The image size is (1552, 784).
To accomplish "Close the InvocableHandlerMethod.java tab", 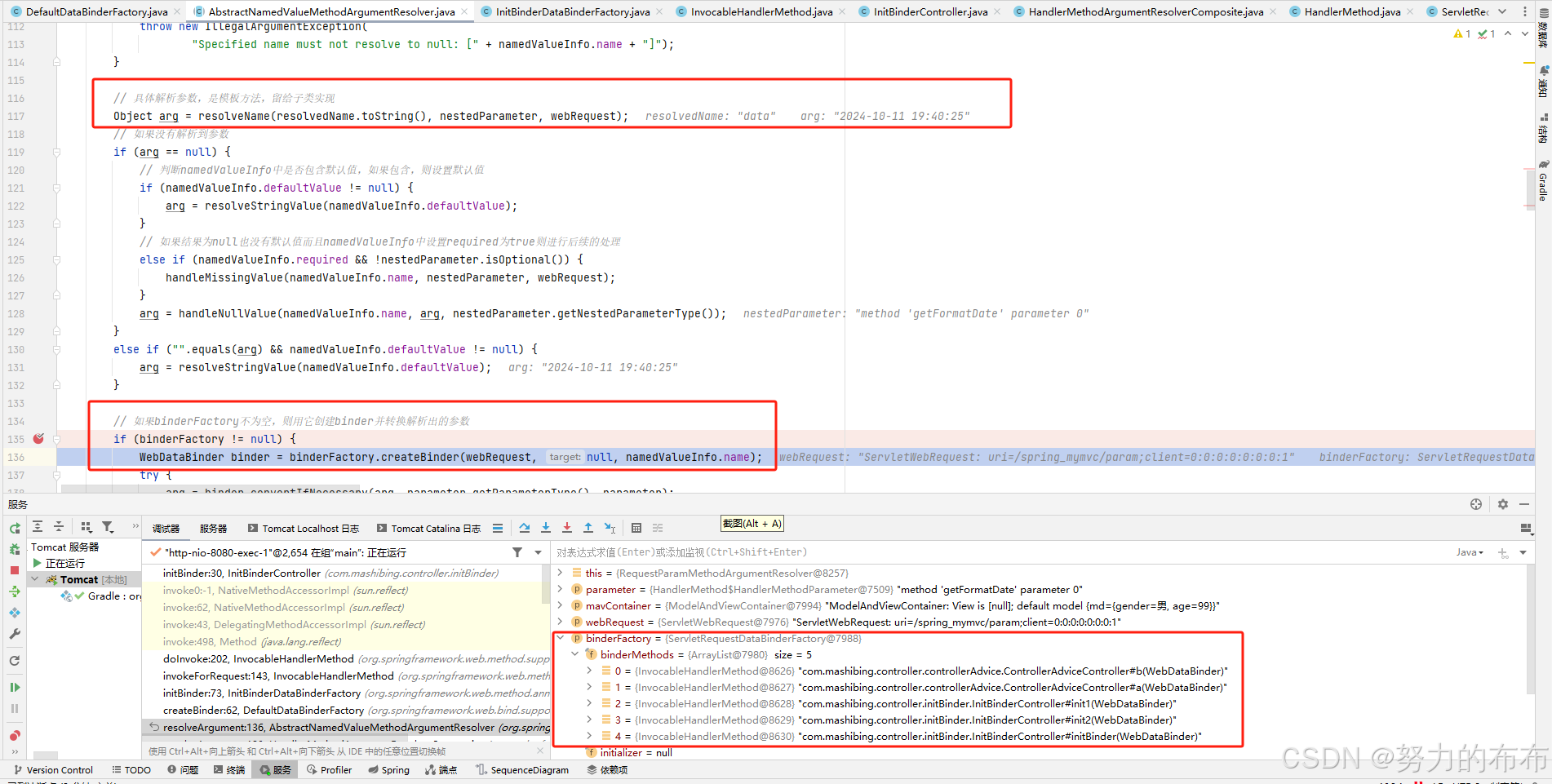I will (842, 11).
